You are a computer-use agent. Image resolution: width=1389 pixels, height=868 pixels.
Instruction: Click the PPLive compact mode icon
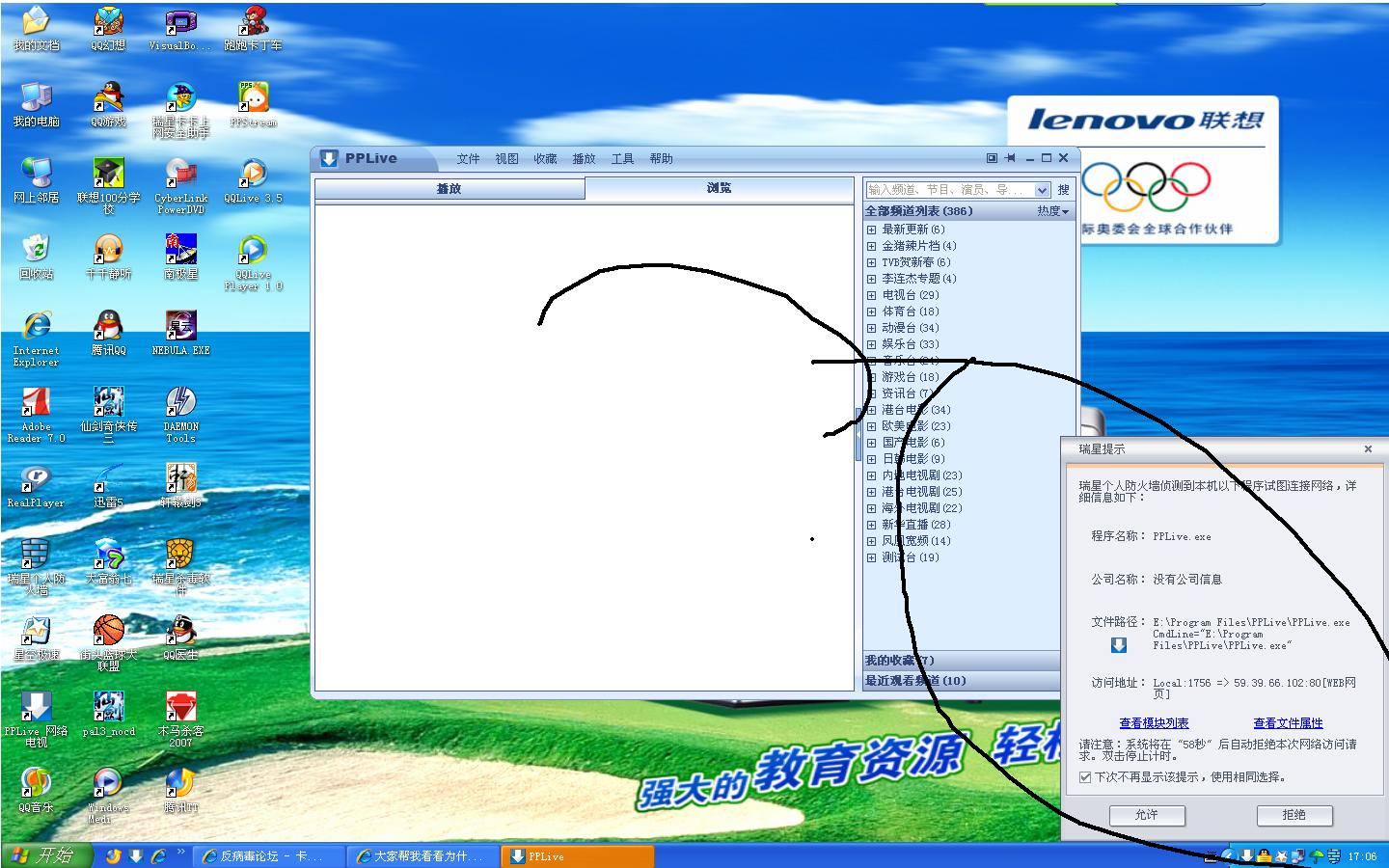coord(992,158)
